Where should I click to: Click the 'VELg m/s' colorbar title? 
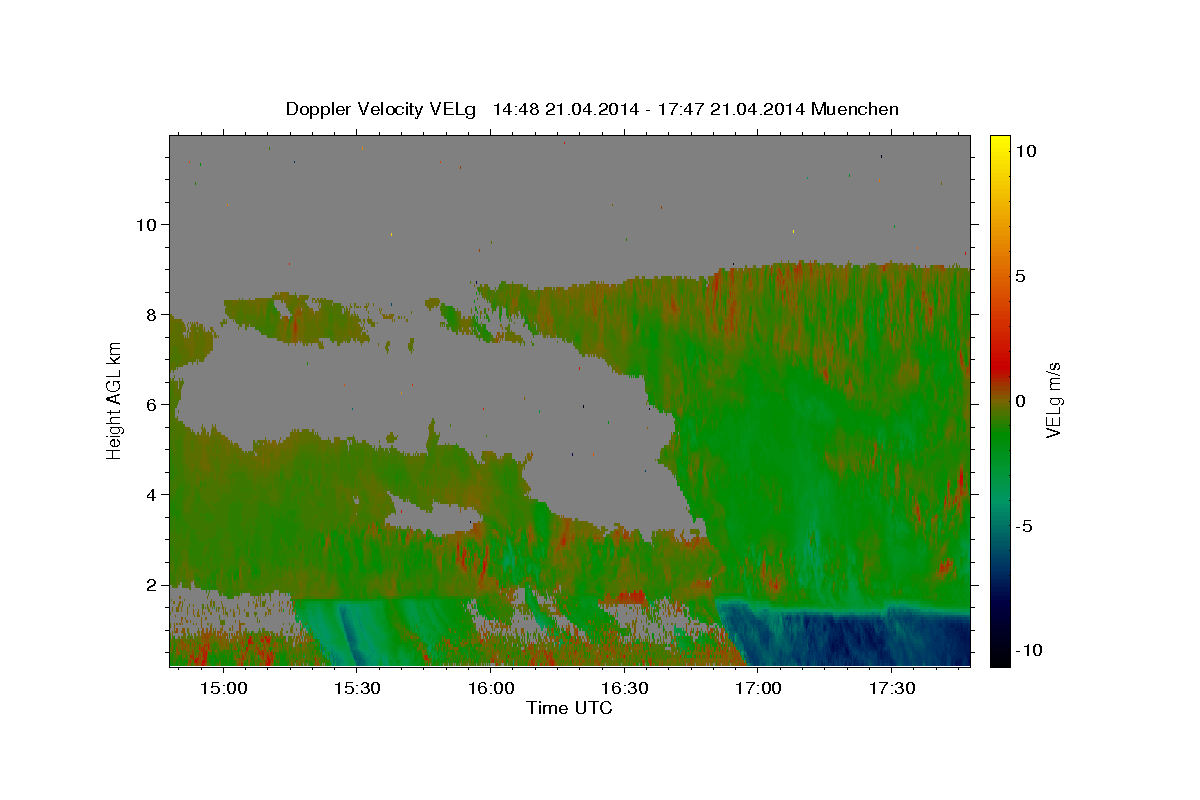(1055, 399)
